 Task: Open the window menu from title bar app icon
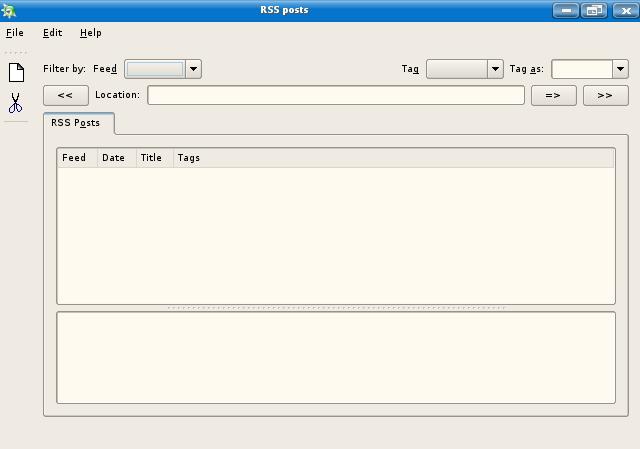click(x=10, y=10)
